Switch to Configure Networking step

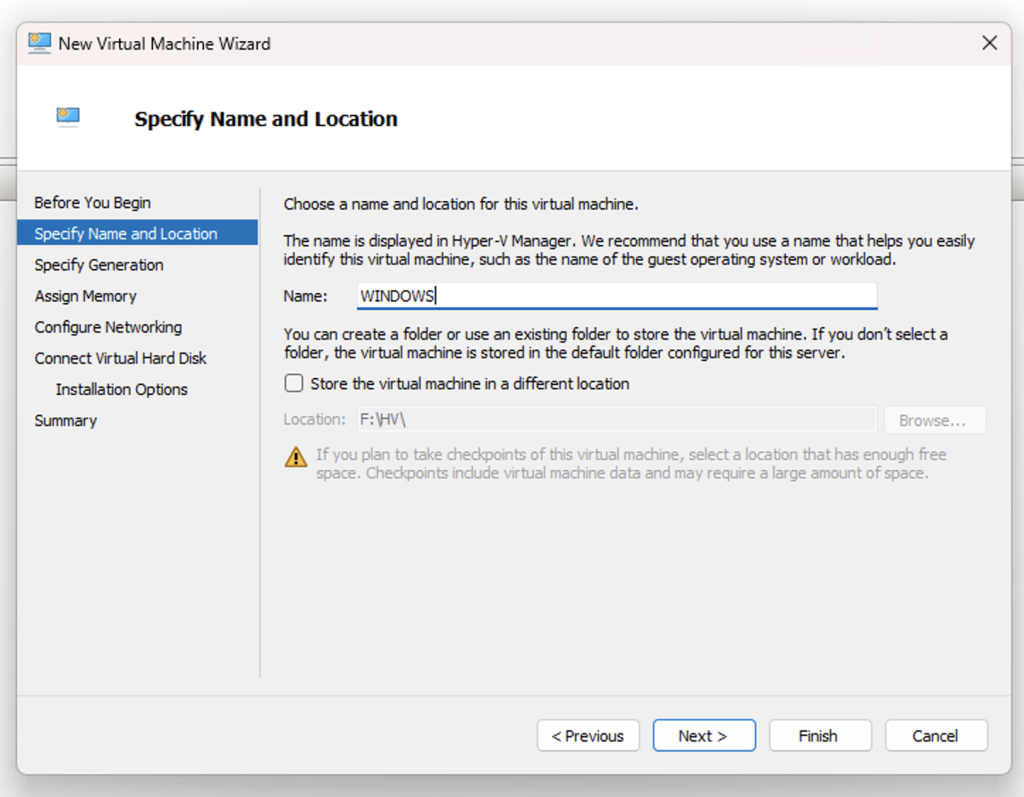[108, 327]
